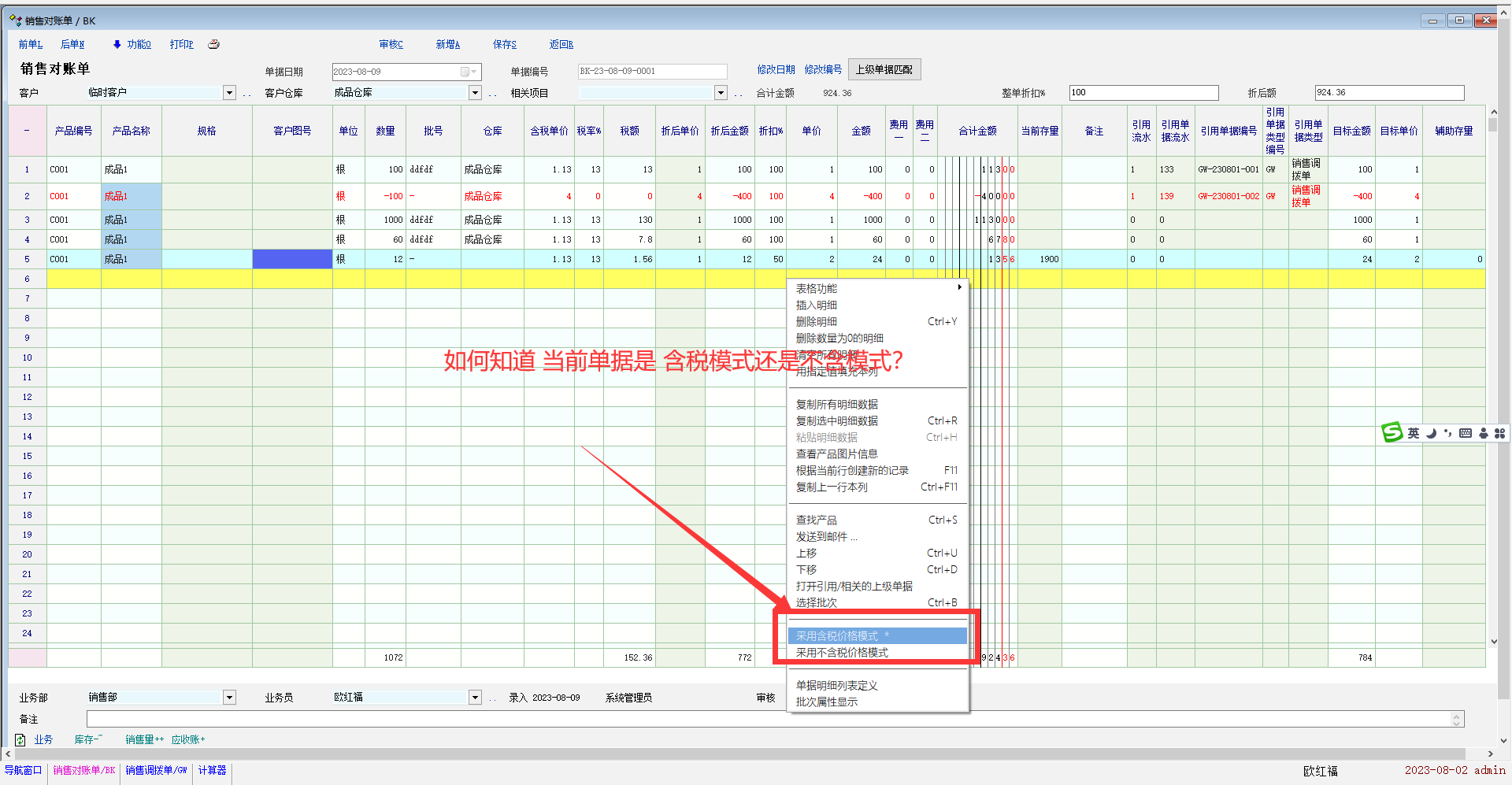The image size is (1512, 785).
Task: Click the moon icon on the IME bar
Action: click(x=1432, y=433)
